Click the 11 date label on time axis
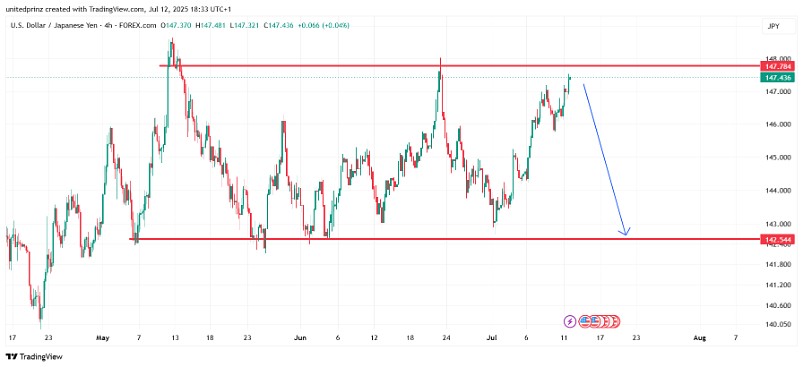The image size is (803, 367). [564, 338]
